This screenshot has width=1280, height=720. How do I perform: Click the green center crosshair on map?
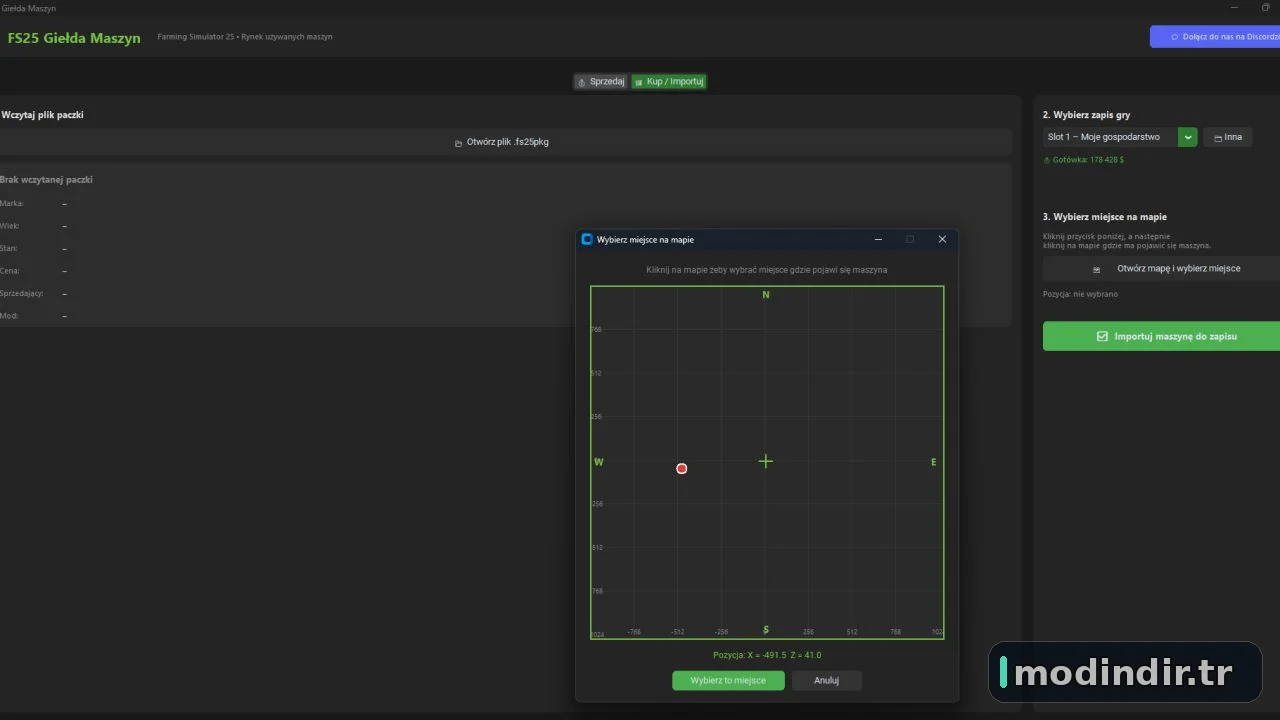click(766, 461)
